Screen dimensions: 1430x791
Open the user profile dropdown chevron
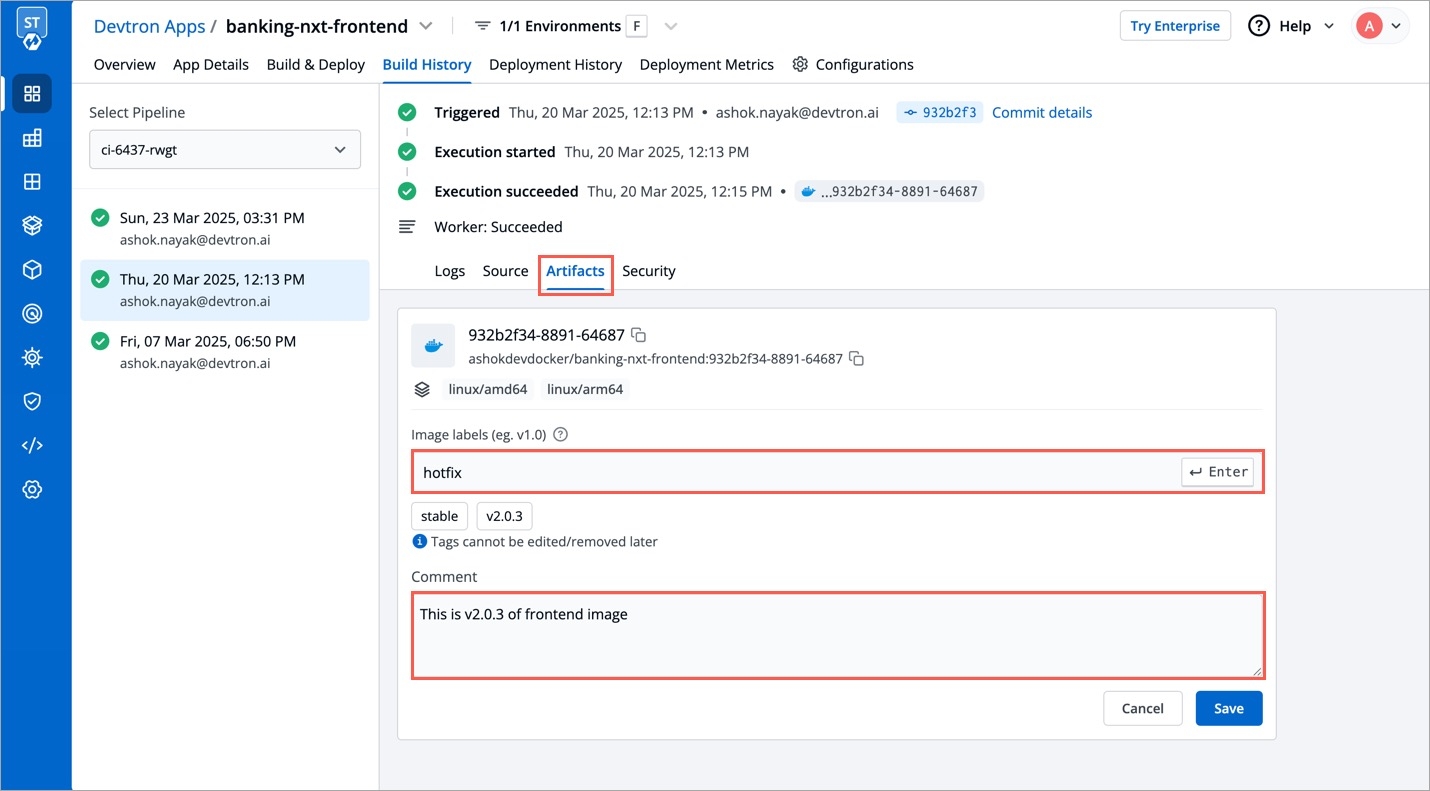pyautogui.click(x=1396, y=26)
